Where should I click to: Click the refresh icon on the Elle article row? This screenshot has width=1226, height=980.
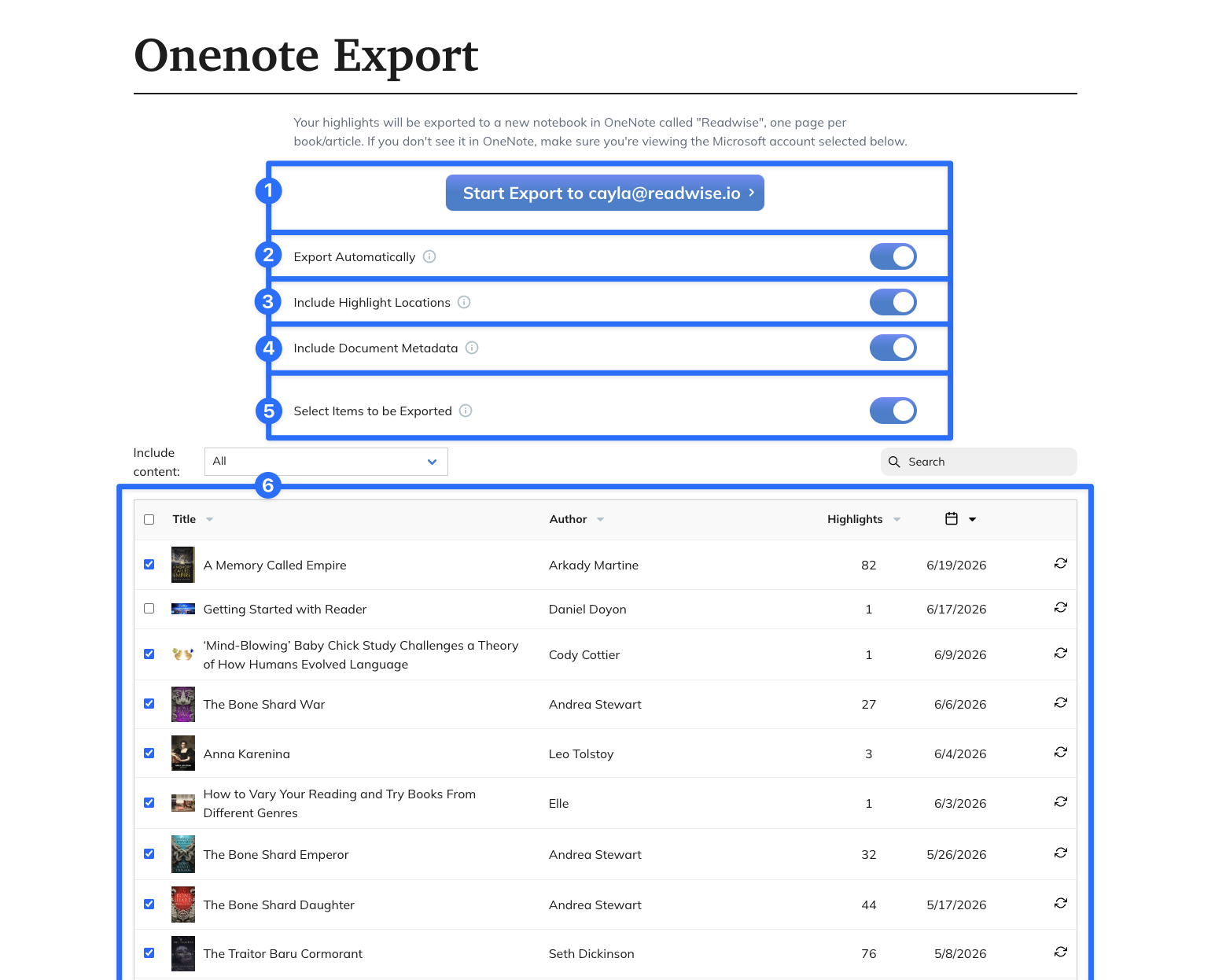click(1061, 801)
